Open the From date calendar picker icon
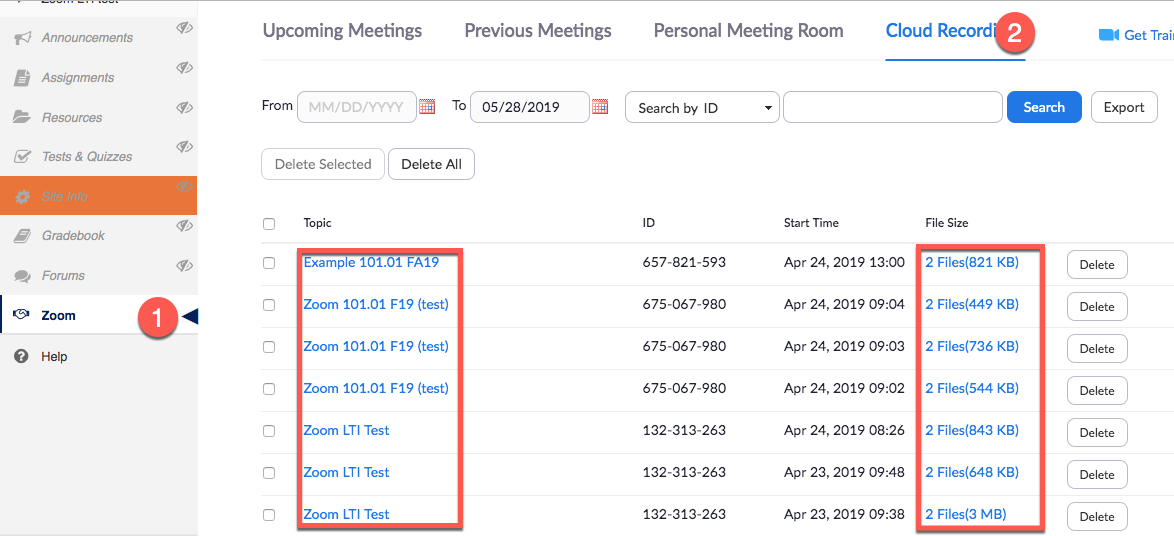This screenshot has width=1174, height=536. tap(427, 107)
